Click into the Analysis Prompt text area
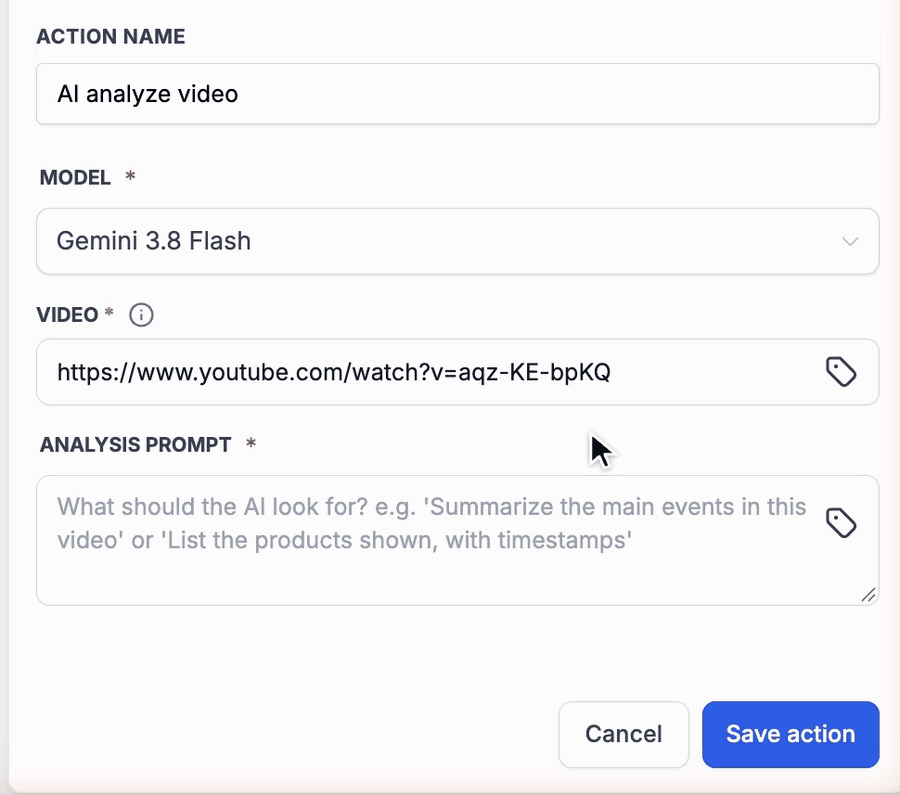Image resolution: width=900 pixels, height=795 pixels. coord(457,540)
